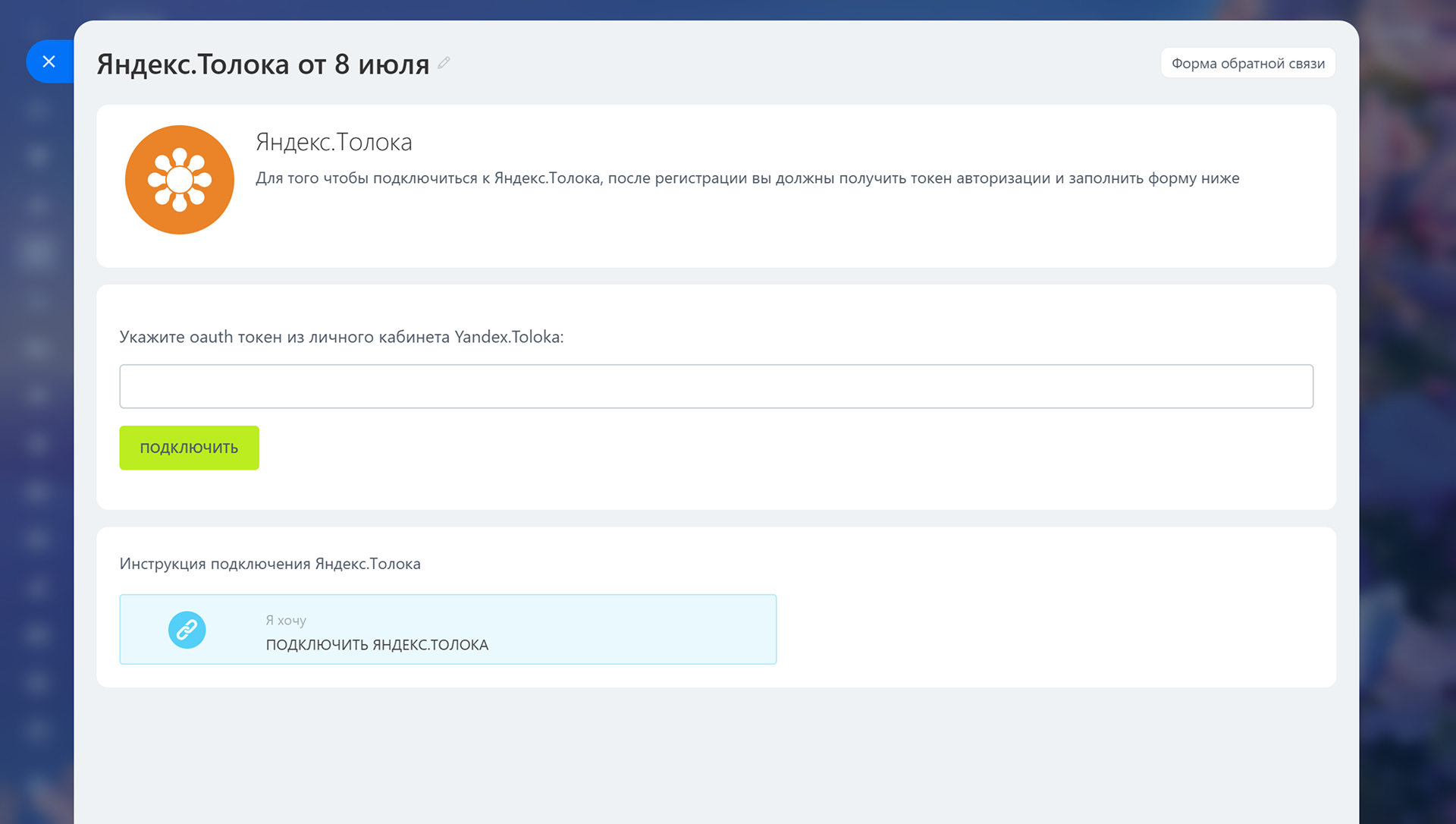This screenshot has width=1456, height=824.
Task: Click the green ПОДКЛЮЧИТЬ button
Action: pos(189,448)
